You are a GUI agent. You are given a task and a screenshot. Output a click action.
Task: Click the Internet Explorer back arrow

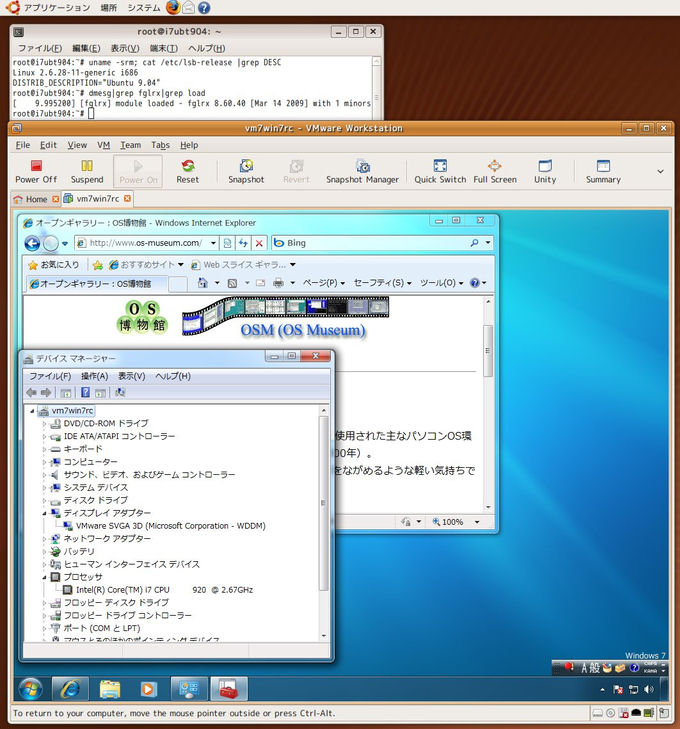click(32, 243)
